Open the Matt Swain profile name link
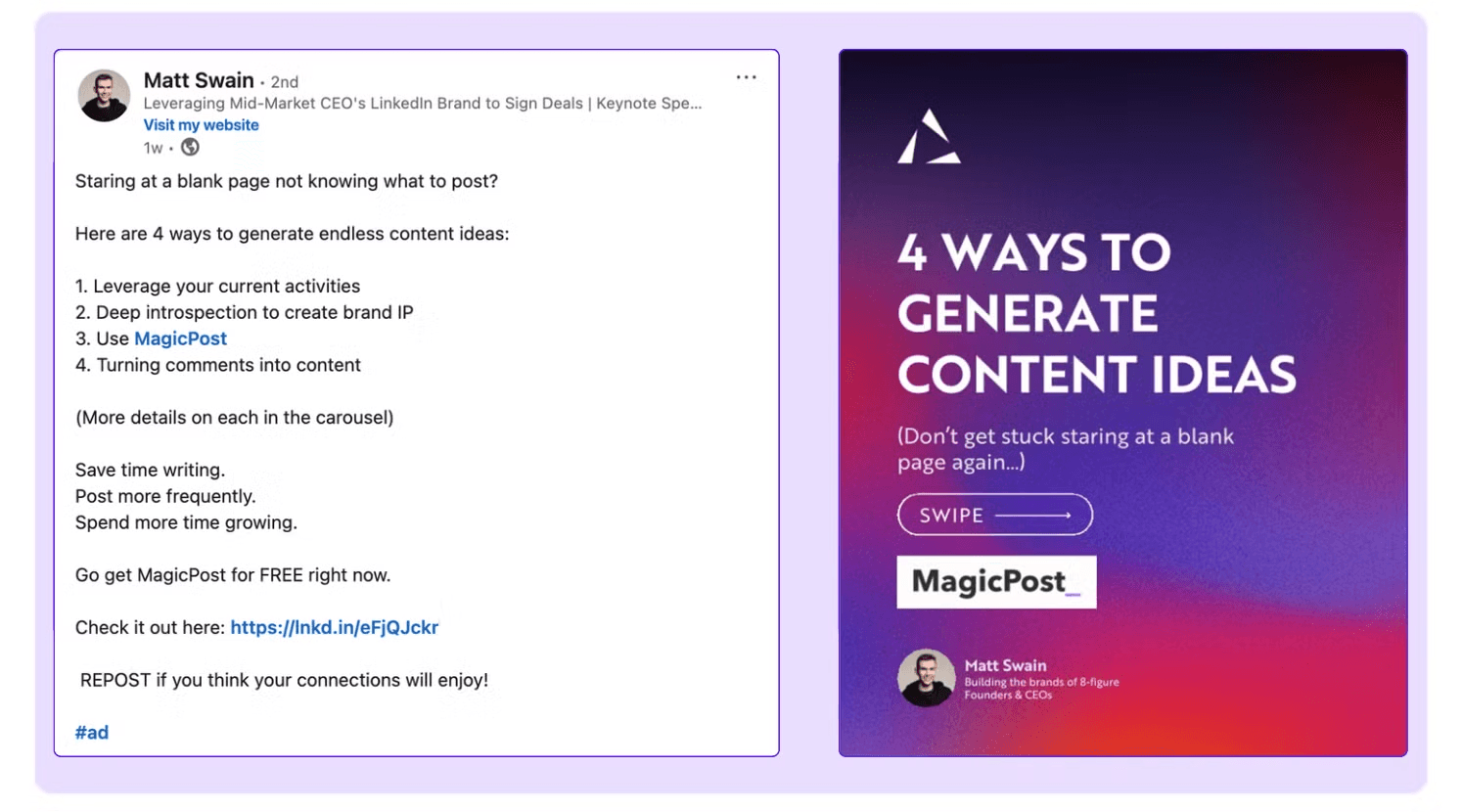This screenshot has height=812, width=1462. pos(199,80)
